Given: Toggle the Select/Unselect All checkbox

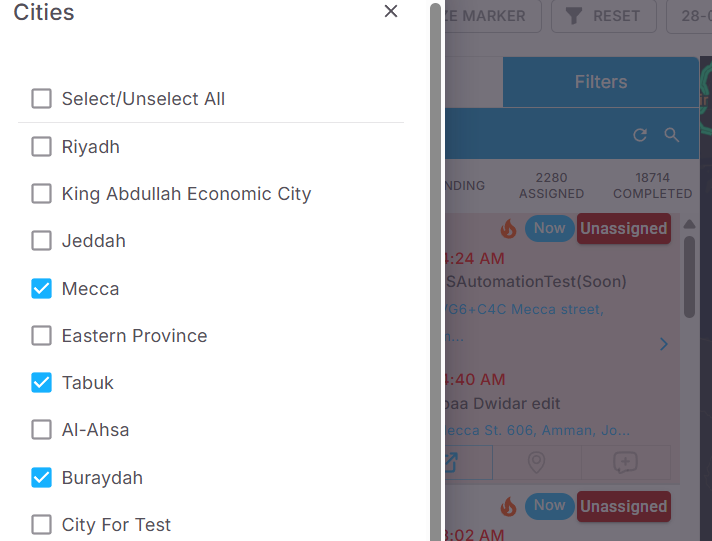Looking at the screenshot, I should click(x=41, y=99).
